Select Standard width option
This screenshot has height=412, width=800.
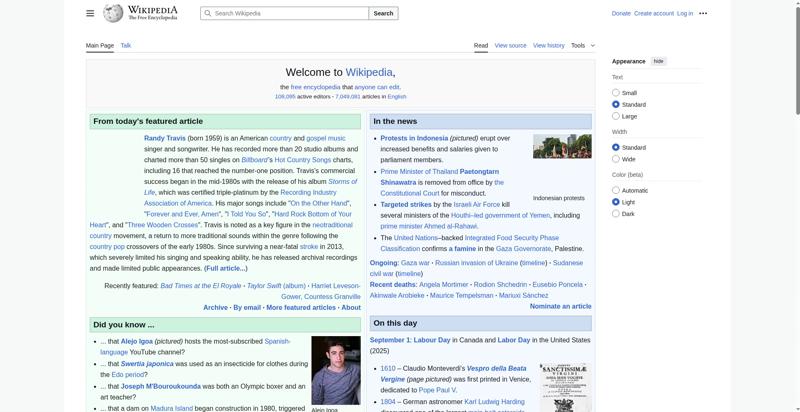(616, 147)
